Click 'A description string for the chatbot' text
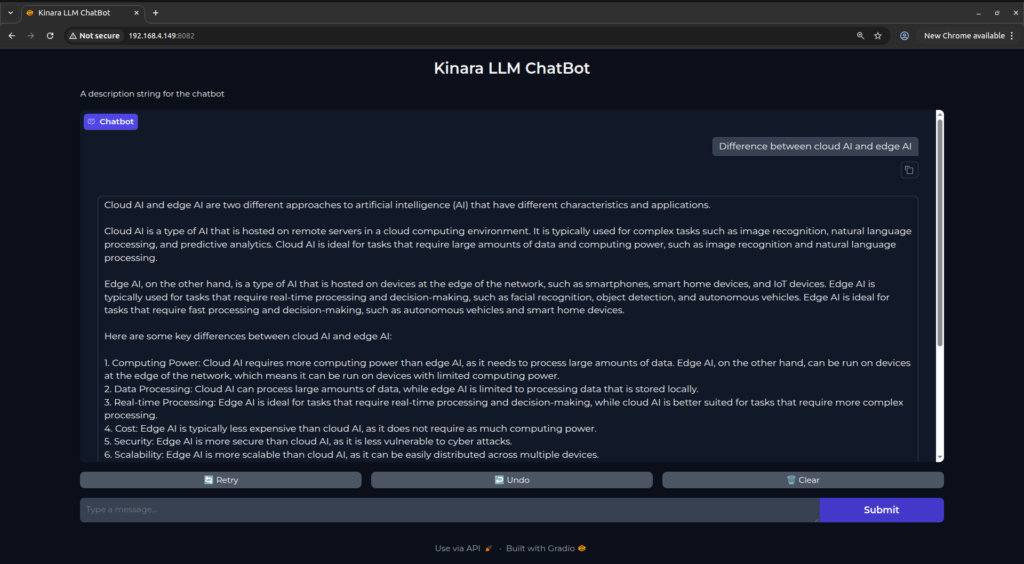The height and width of the screenshot is (564, 1024). [x=152, y=94]
